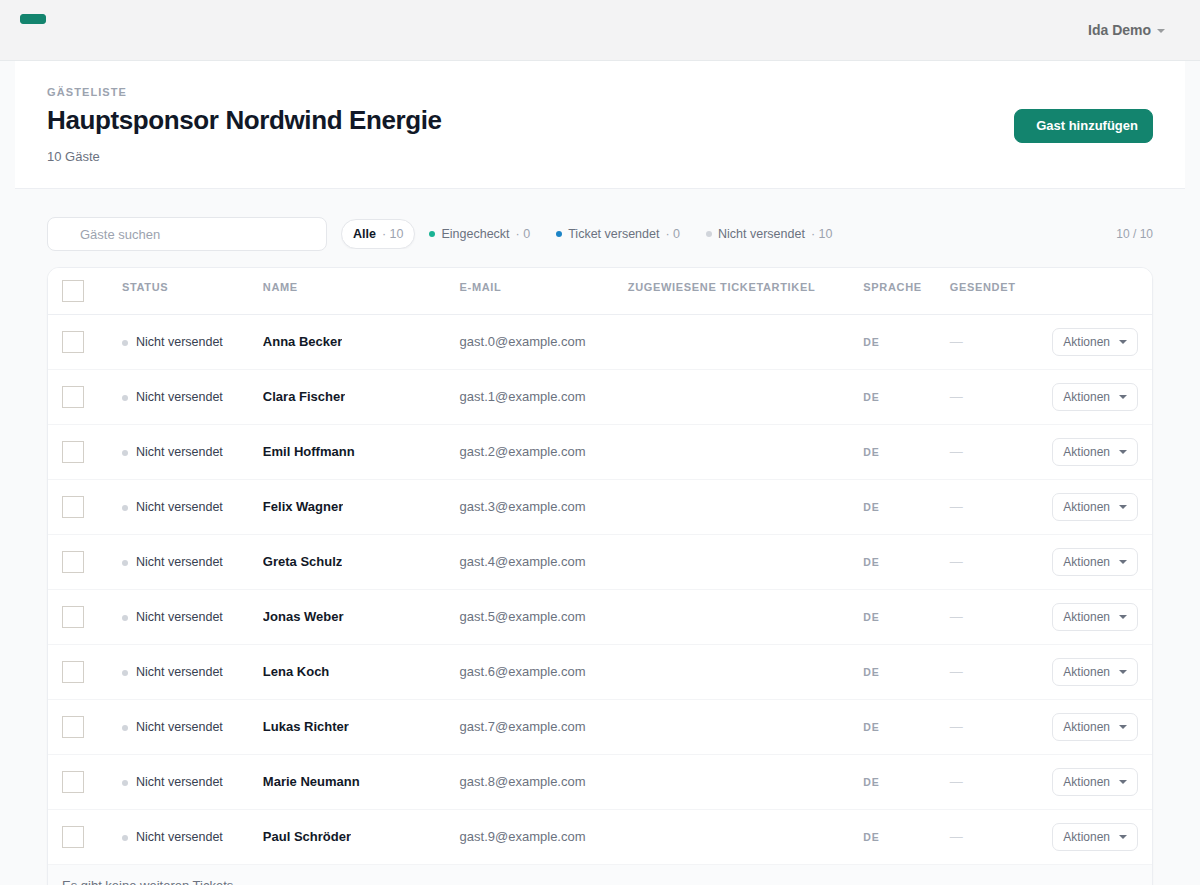Viewport: 1200px width, 885px height.
Task: Click the STATUS column header
Action: (145, 287)
